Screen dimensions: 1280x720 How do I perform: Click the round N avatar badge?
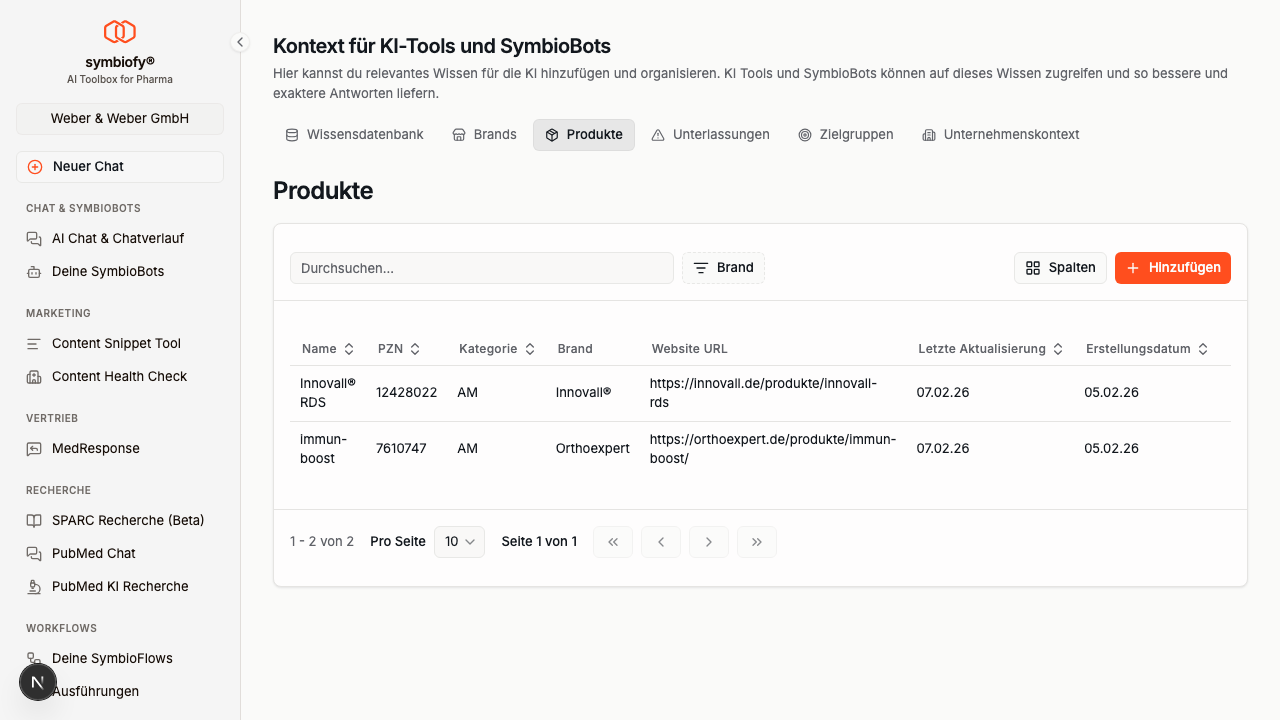[x=38, y=682]
